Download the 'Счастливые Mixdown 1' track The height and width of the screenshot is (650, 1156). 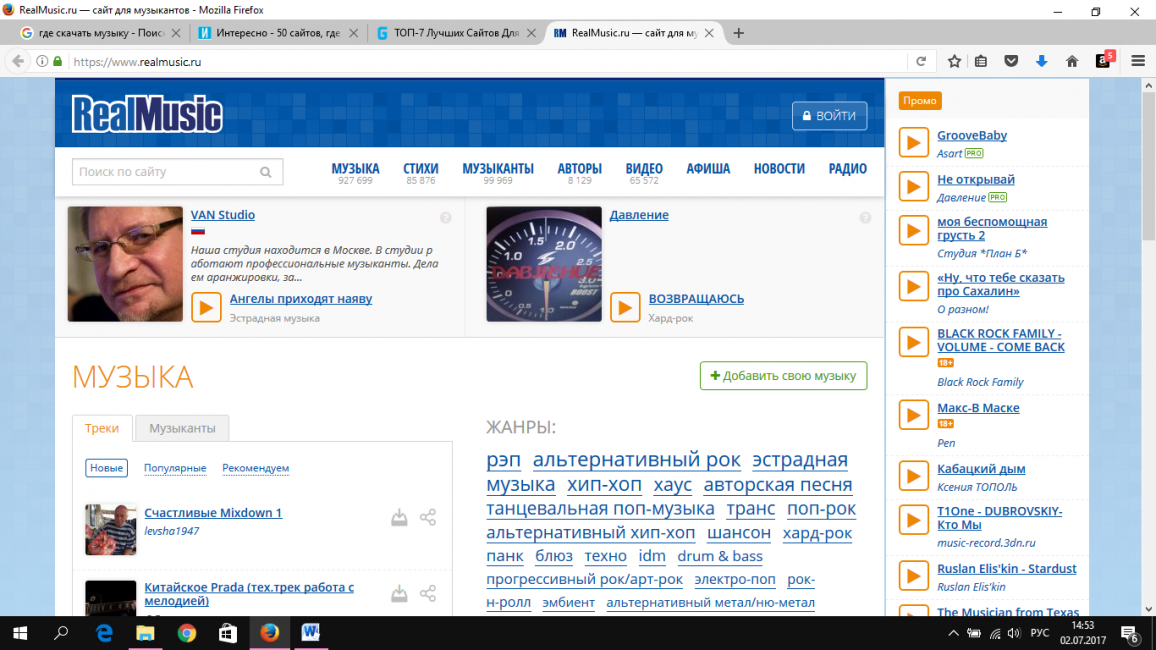pos(399,517)
